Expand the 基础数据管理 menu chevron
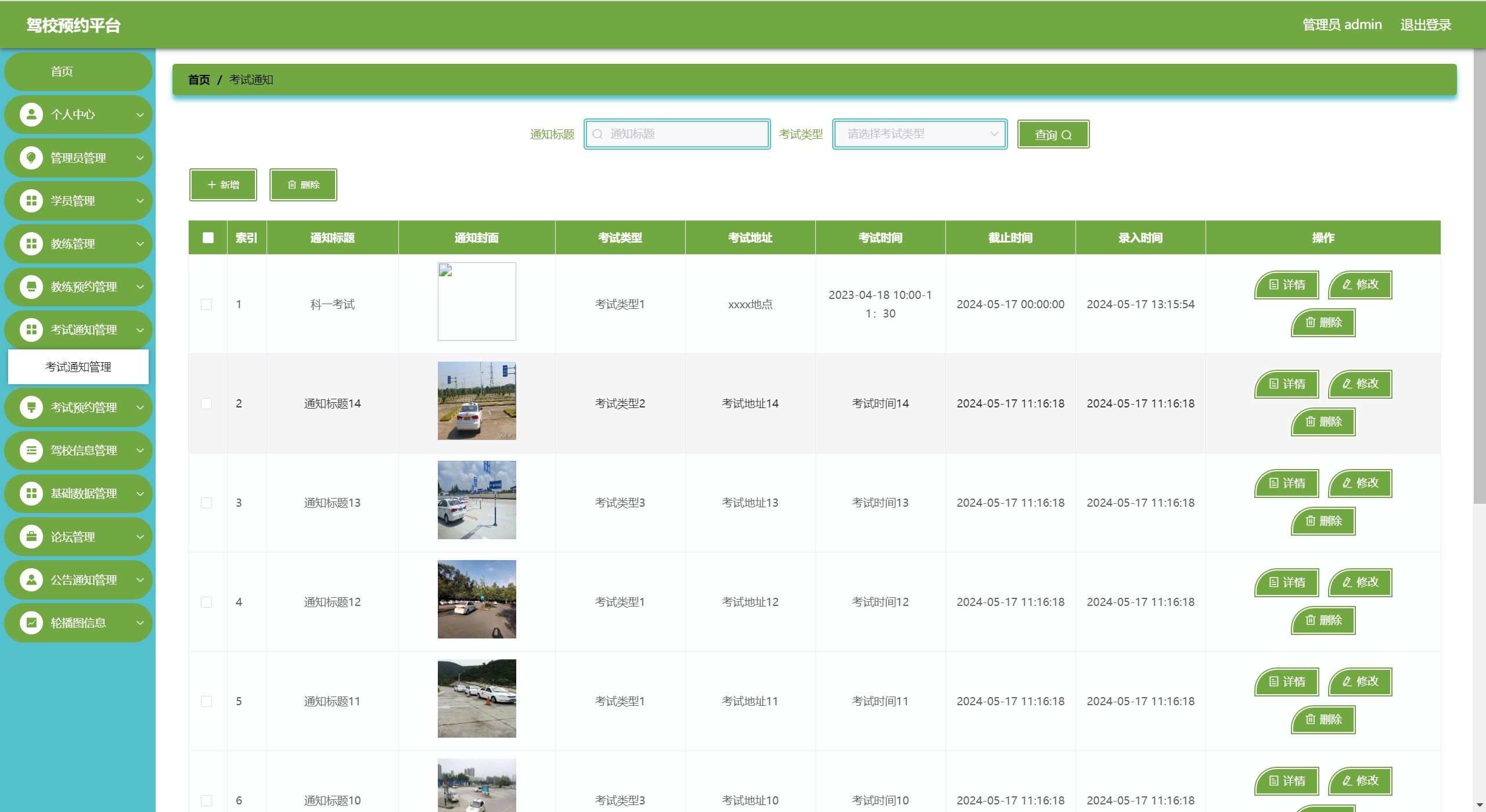 (140, 494)
